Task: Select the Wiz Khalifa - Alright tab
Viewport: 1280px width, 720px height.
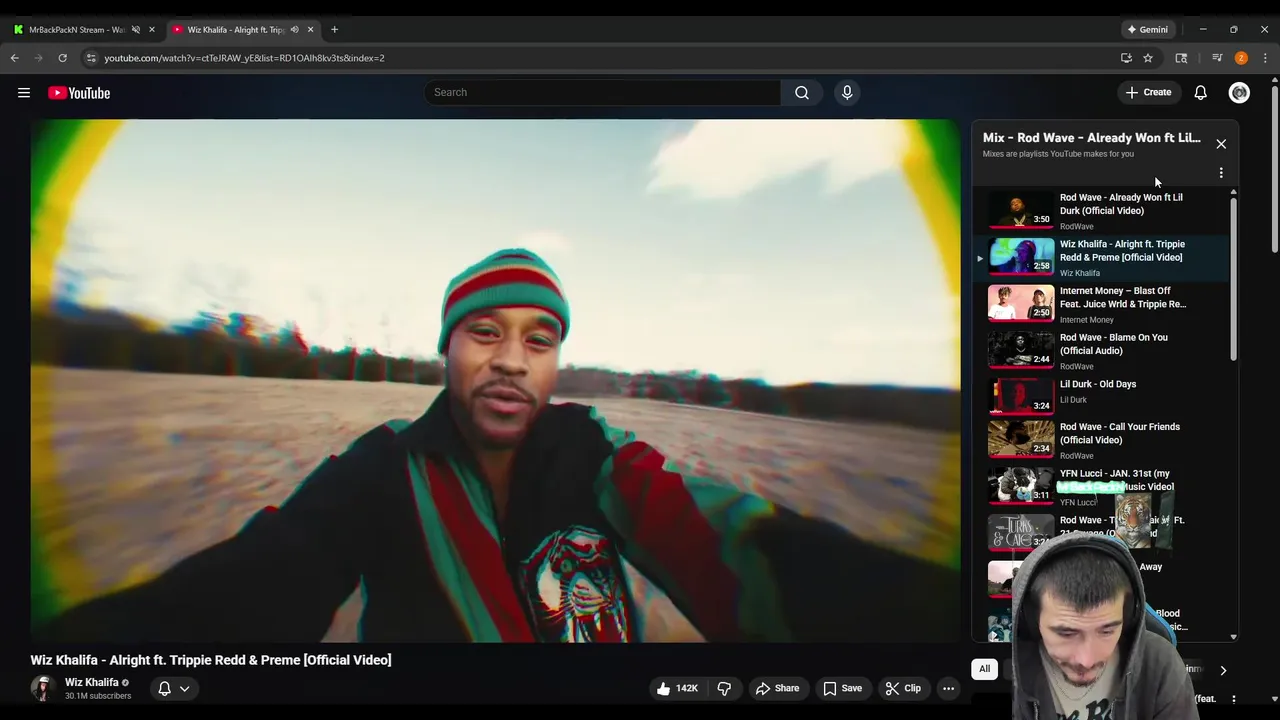Action: tap(243, 29)
